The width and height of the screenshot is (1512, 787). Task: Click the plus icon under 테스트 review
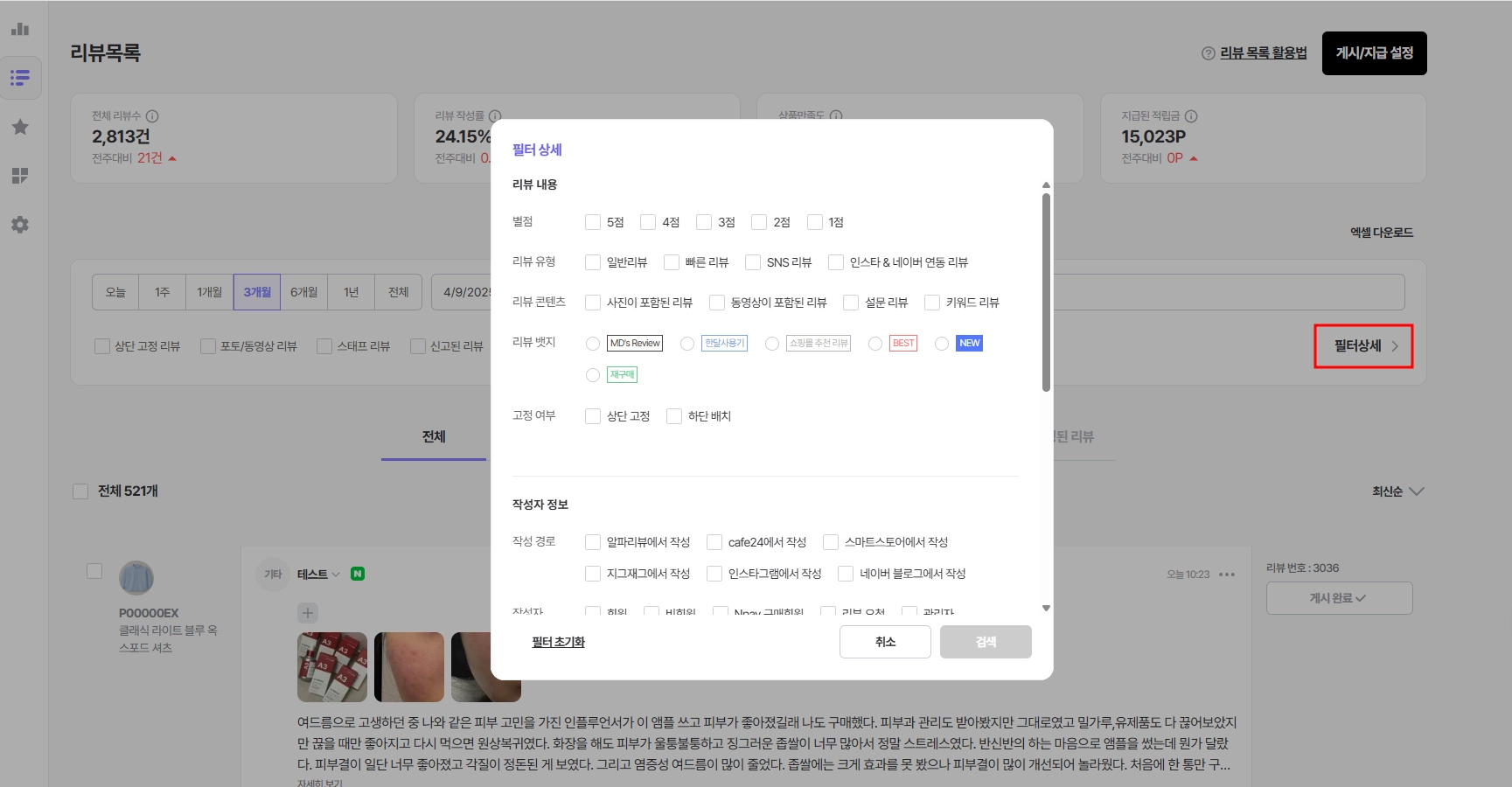point(307,612)
